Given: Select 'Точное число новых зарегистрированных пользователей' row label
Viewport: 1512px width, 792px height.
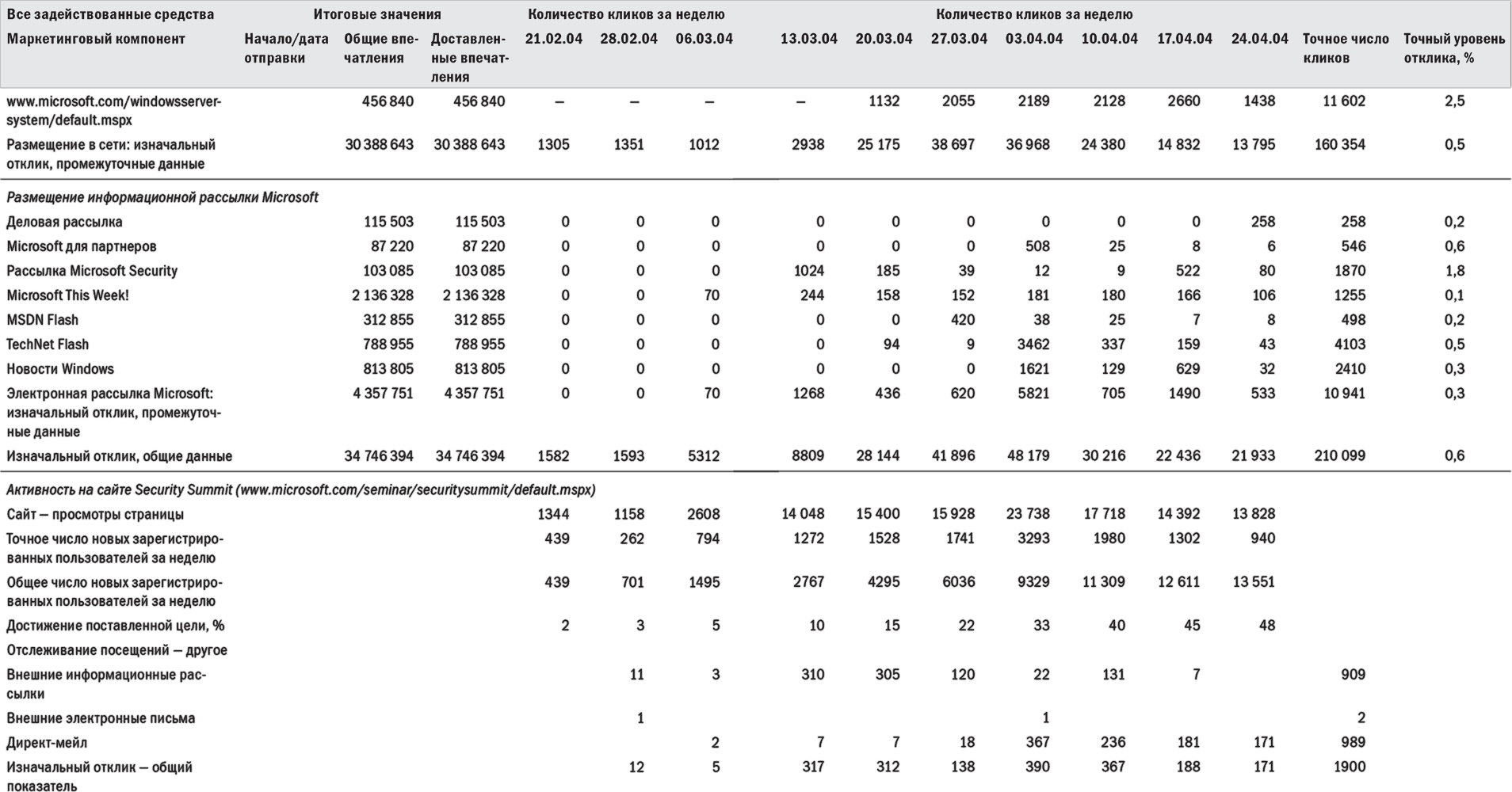Looking at the screenshot, I should coord(115,548).
